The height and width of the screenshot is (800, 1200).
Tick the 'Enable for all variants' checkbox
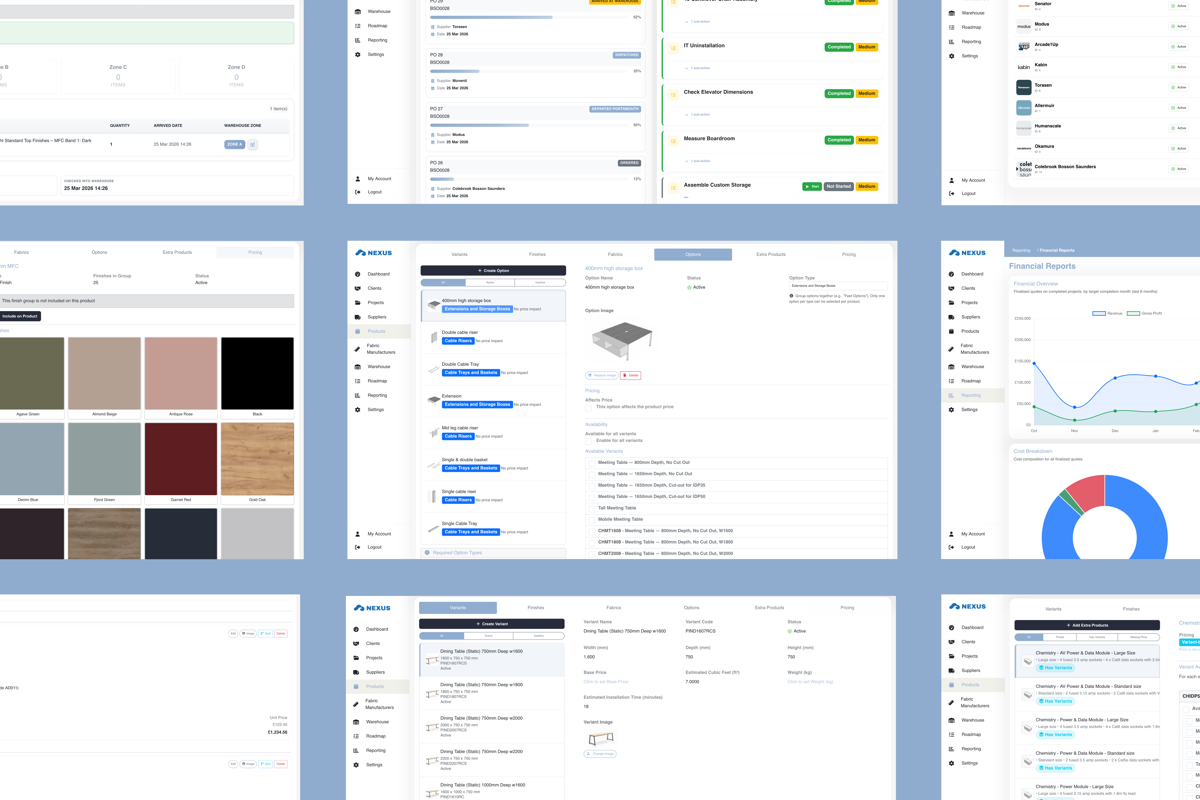589,440
